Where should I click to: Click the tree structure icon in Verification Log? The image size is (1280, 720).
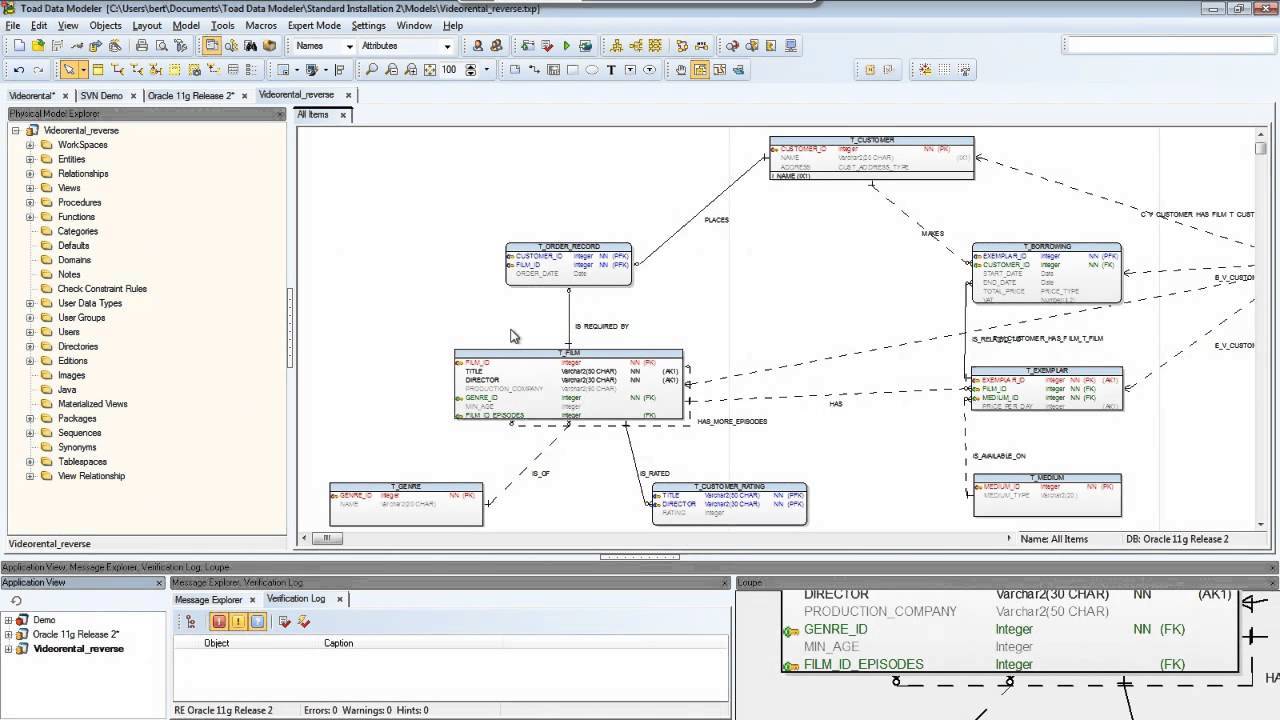pos(190,622)
